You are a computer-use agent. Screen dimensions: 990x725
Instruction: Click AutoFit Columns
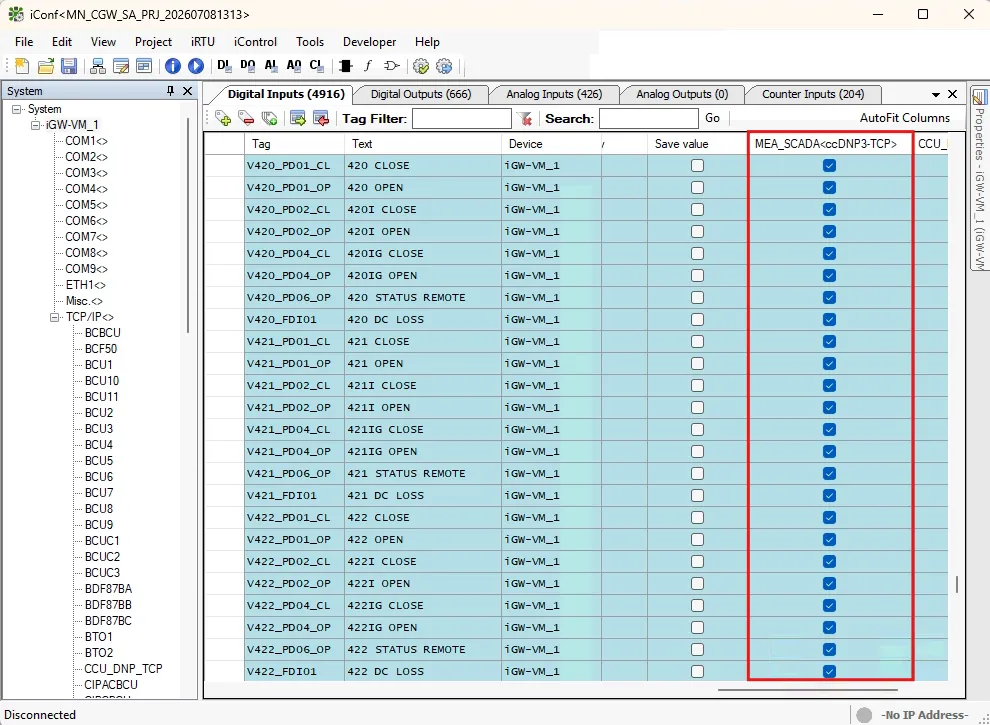[x=904, y=118]
